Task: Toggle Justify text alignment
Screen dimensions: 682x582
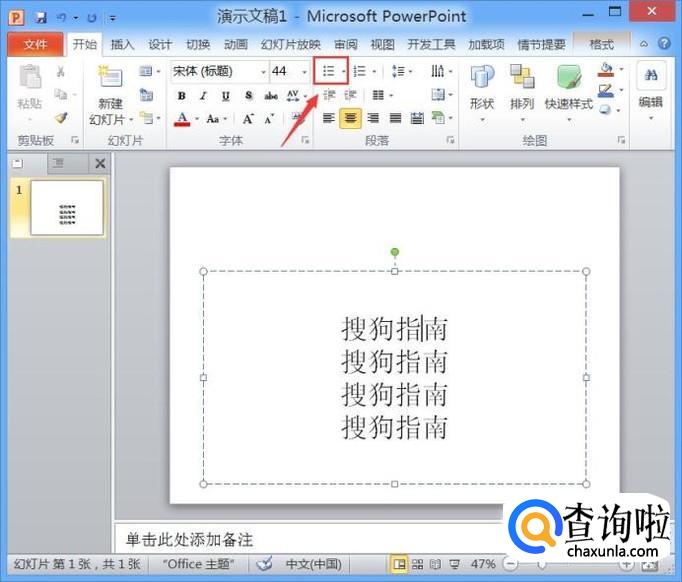Action: (395, 118)
